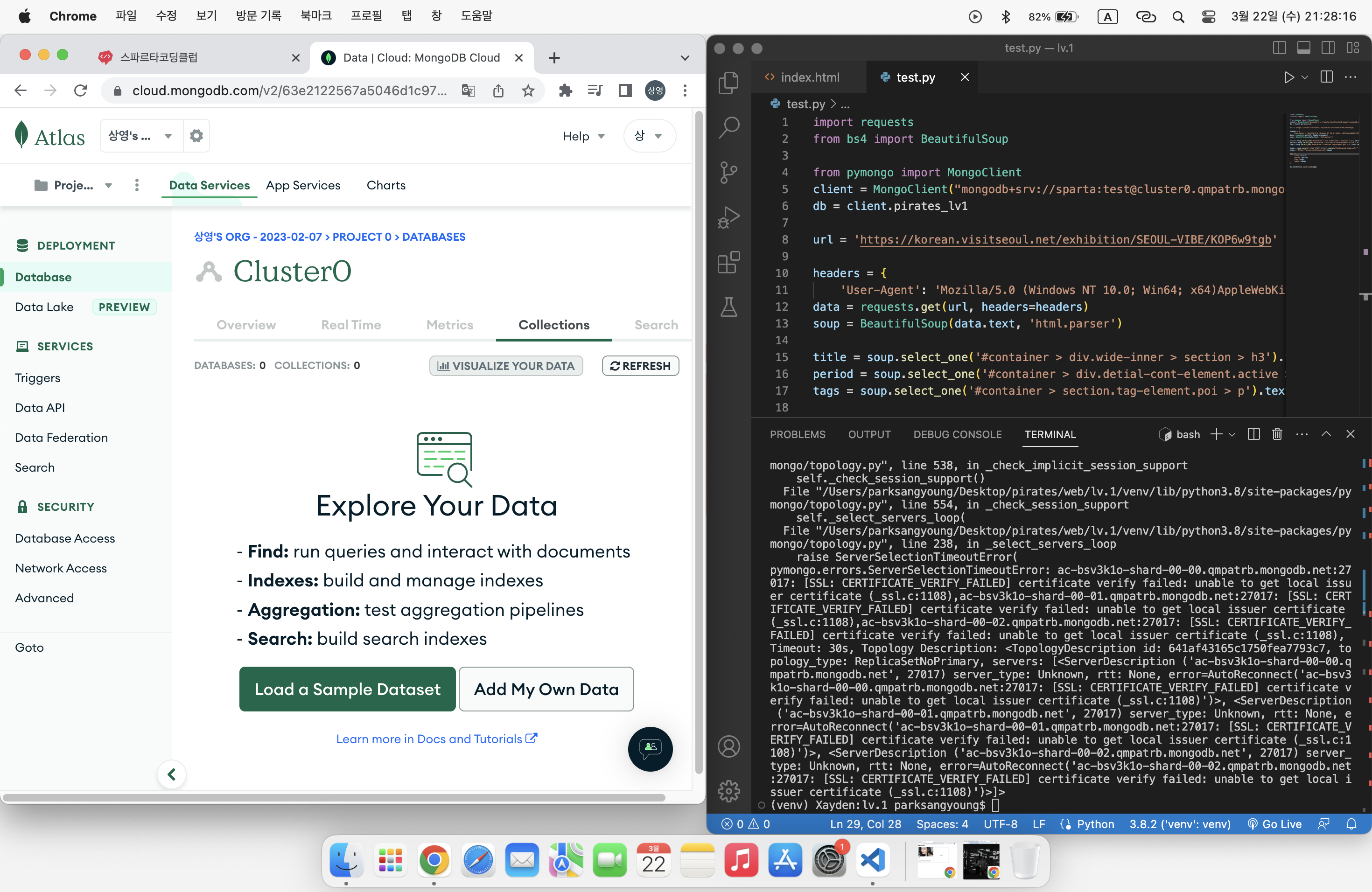The image size is (1372, 892).
Task: Open Learn more in Docs and Tutorials link
Action: click(436, 739)
